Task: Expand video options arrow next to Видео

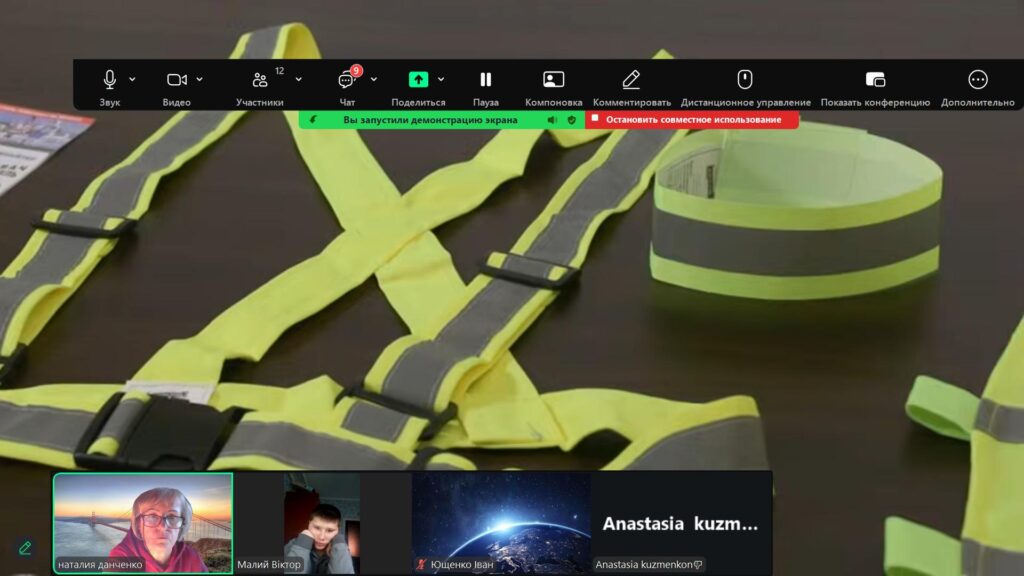Action: click(x=200, y=79)
